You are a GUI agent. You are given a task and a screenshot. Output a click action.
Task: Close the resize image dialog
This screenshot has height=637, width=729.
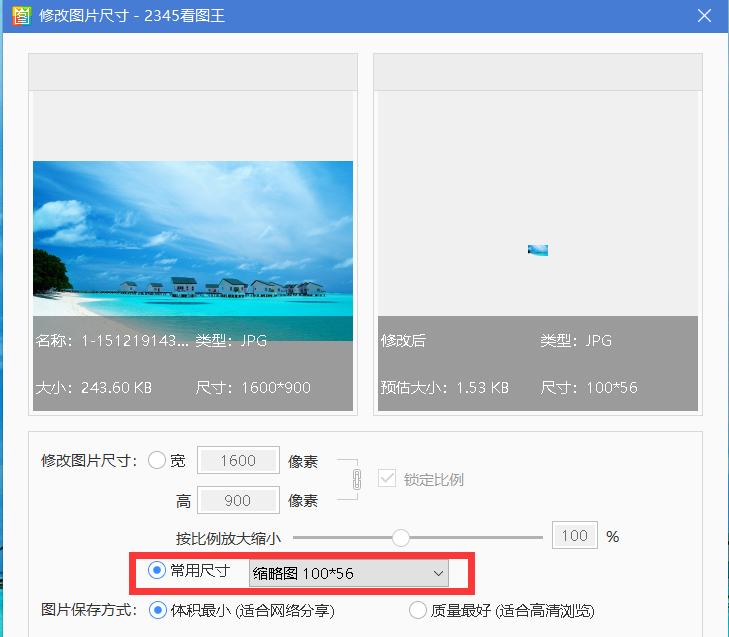(x=704, y=16)
